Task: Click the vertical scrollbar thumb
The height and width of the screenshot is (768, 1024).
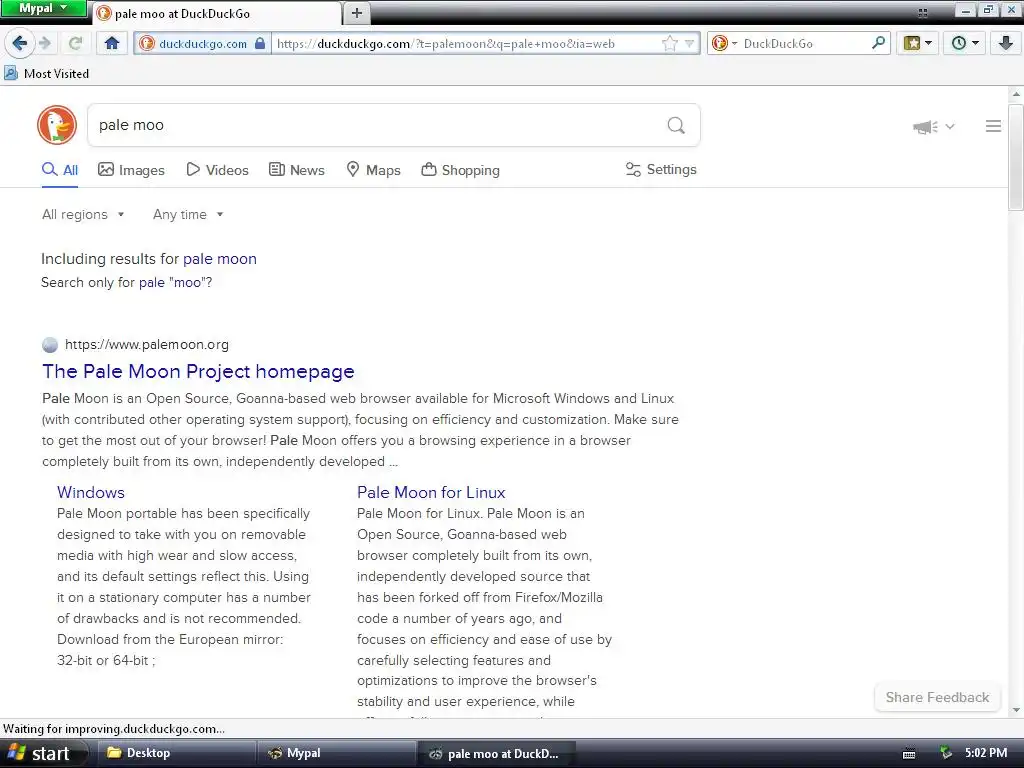Action: 1016,156
